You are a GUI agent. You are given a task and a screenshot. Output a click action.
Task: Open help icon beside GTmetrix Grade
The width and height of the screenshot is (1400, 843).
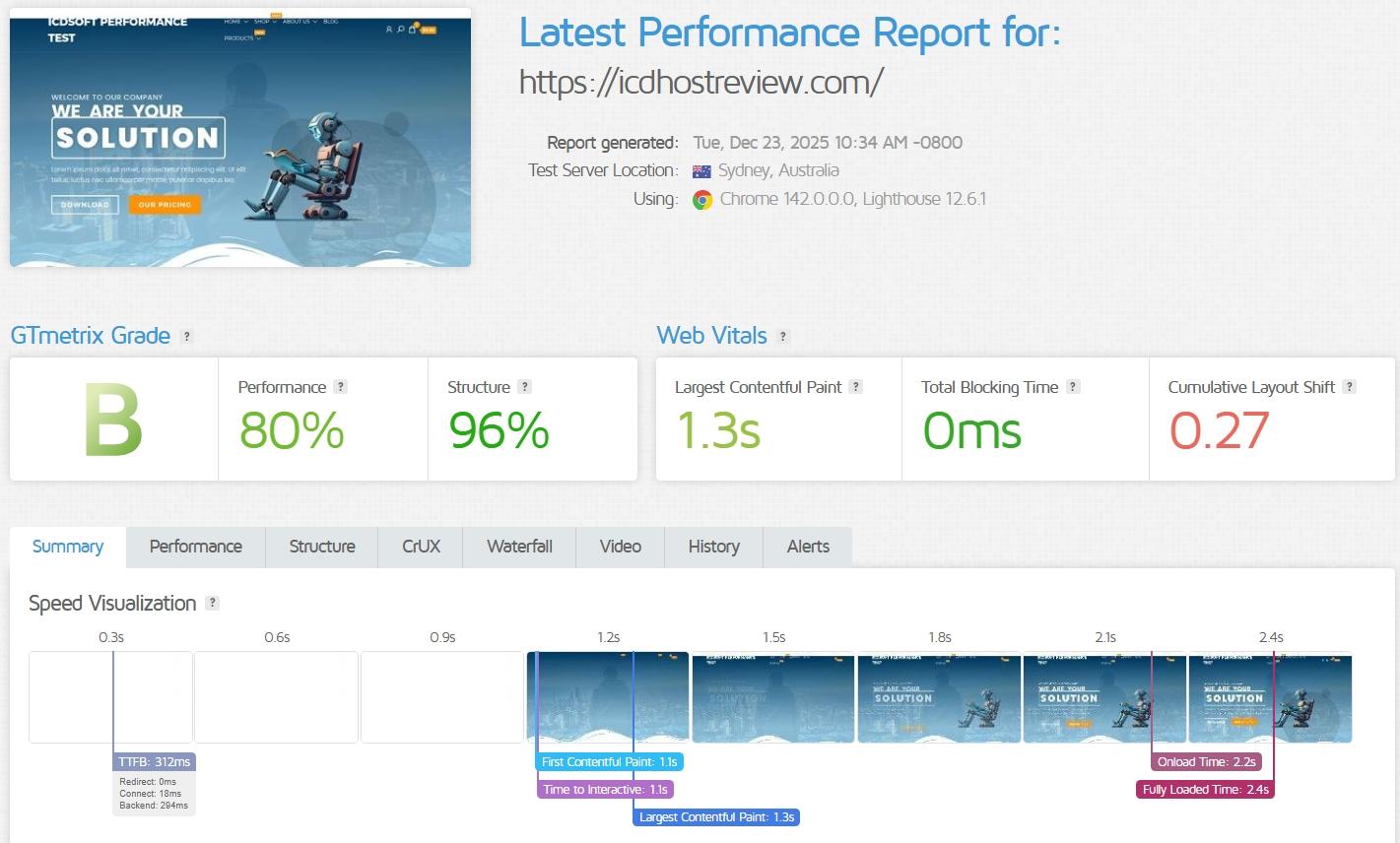point(187,336)
